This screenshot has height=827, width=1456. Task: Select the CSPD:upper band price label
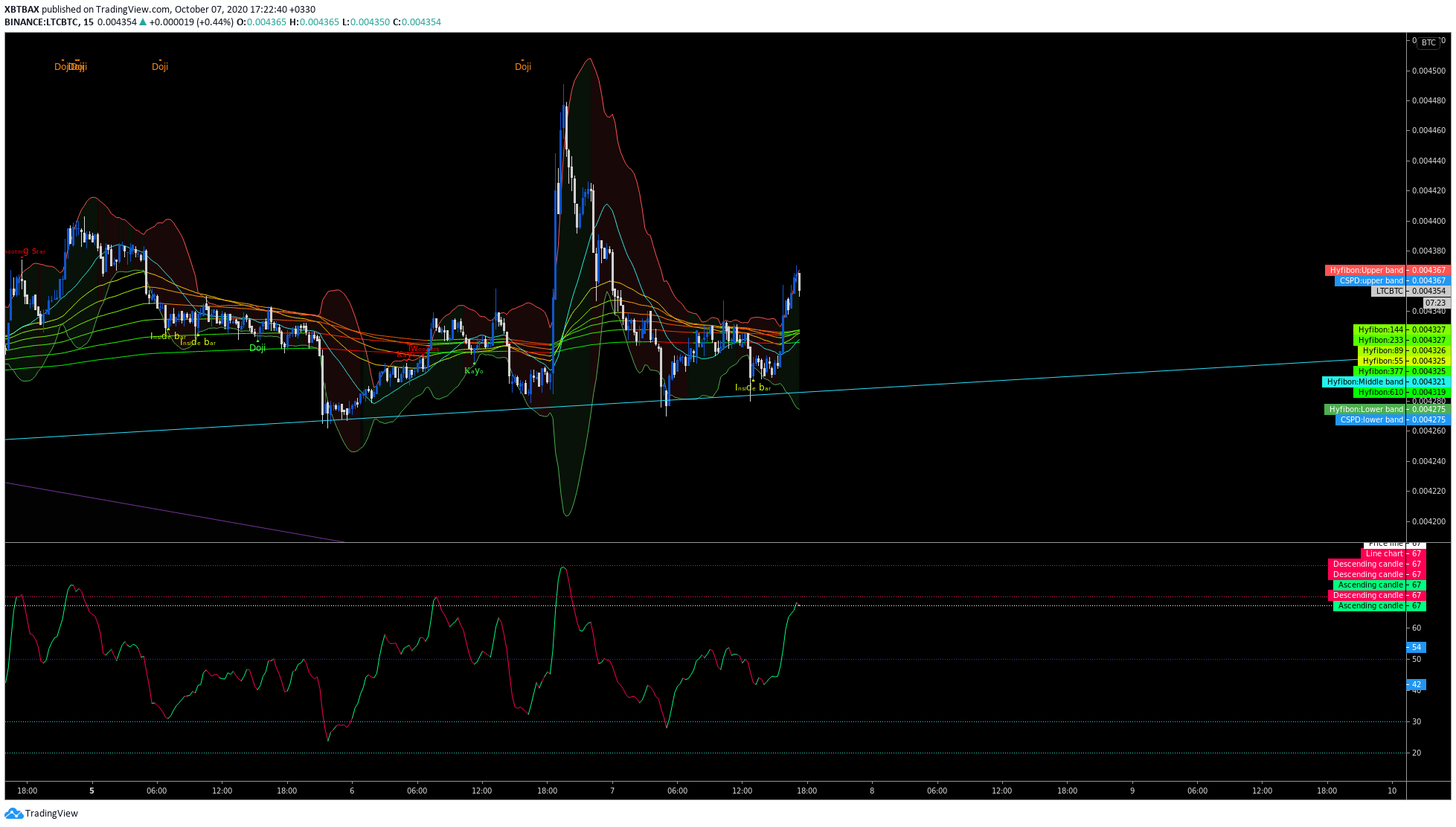(1391, 280)
